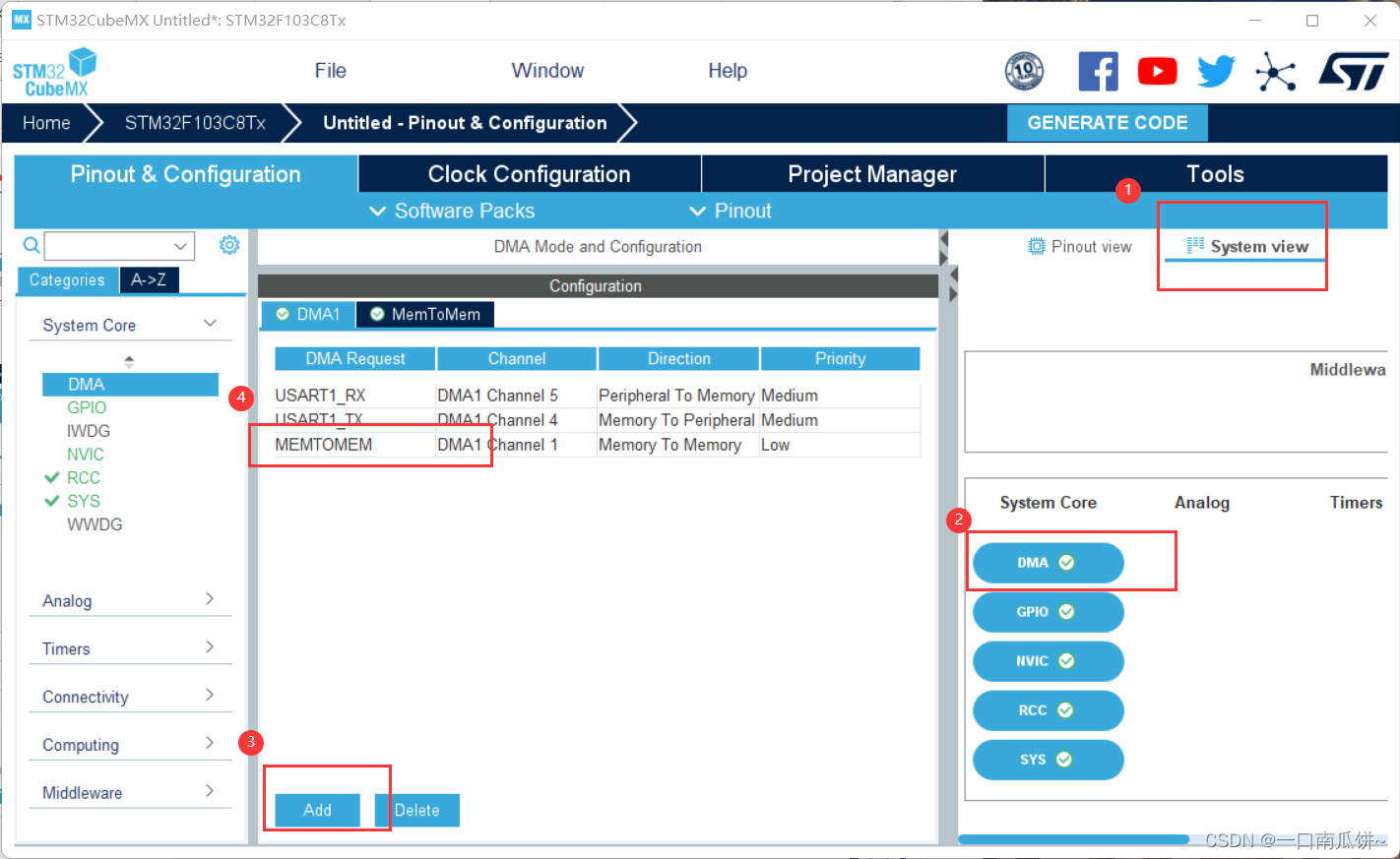Select the Pinout & Configuration tab
The image size is (1400, 859).
pyautogui.click(x=186, y=174)
